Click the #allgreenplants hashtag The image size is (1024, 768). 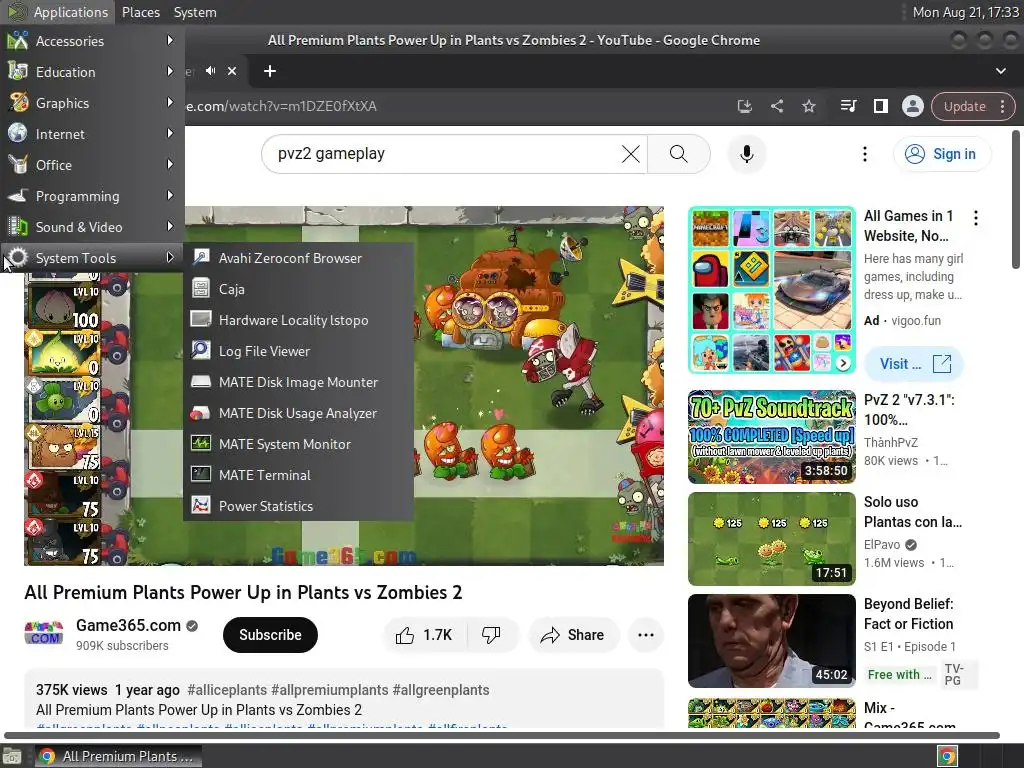[440, 690]
